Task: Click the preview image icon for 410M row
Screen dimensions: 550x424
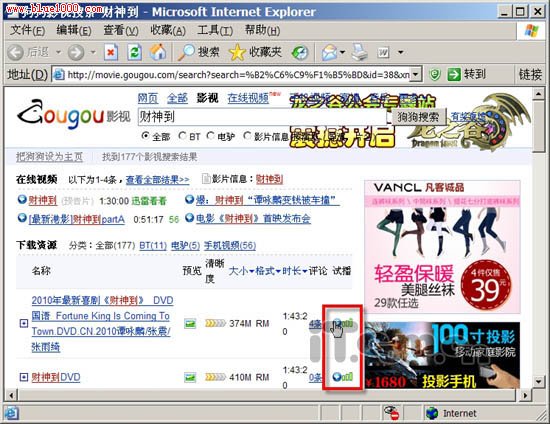Action: 190,377
